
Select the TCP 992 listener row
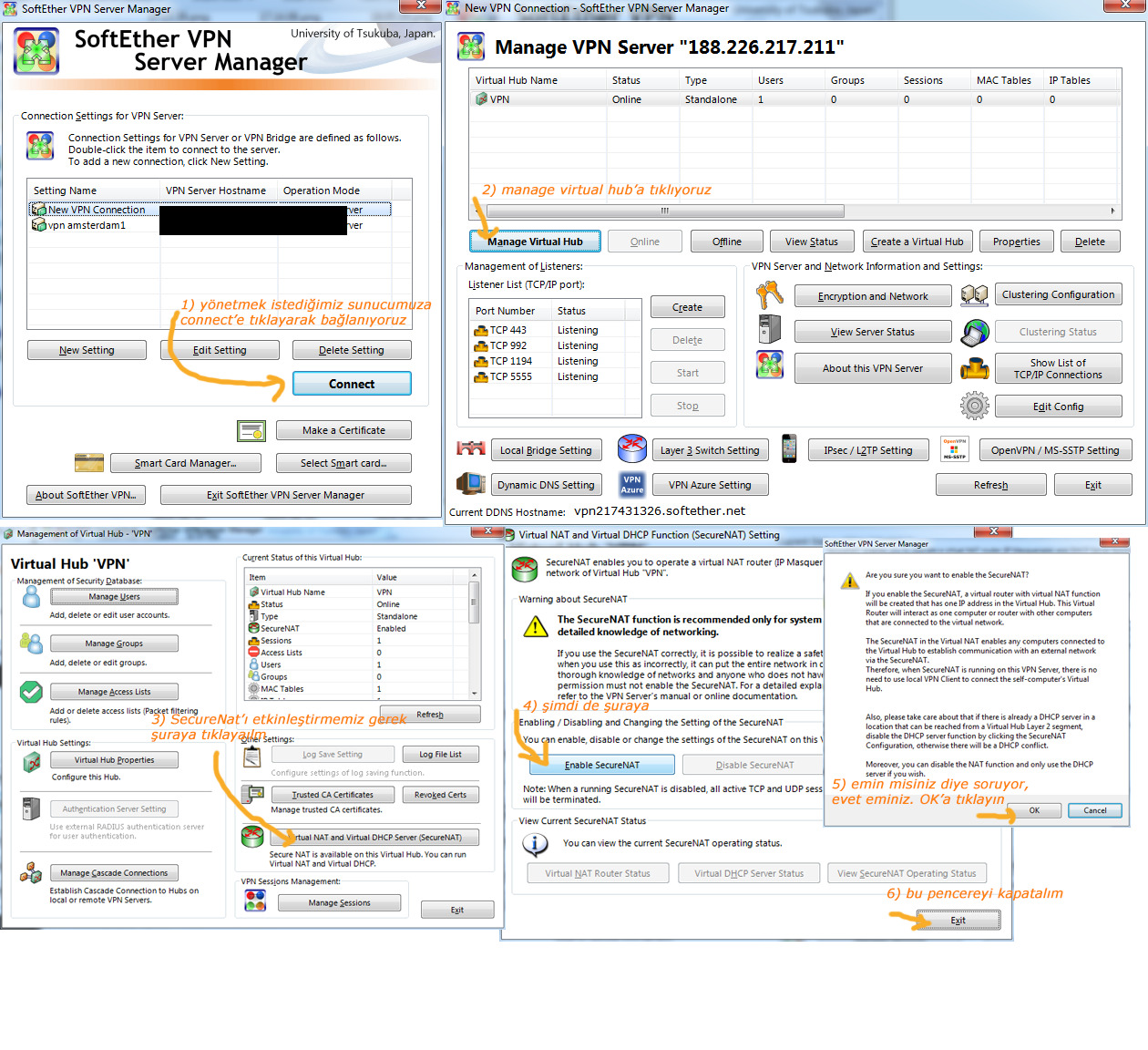tap(556, 345)
